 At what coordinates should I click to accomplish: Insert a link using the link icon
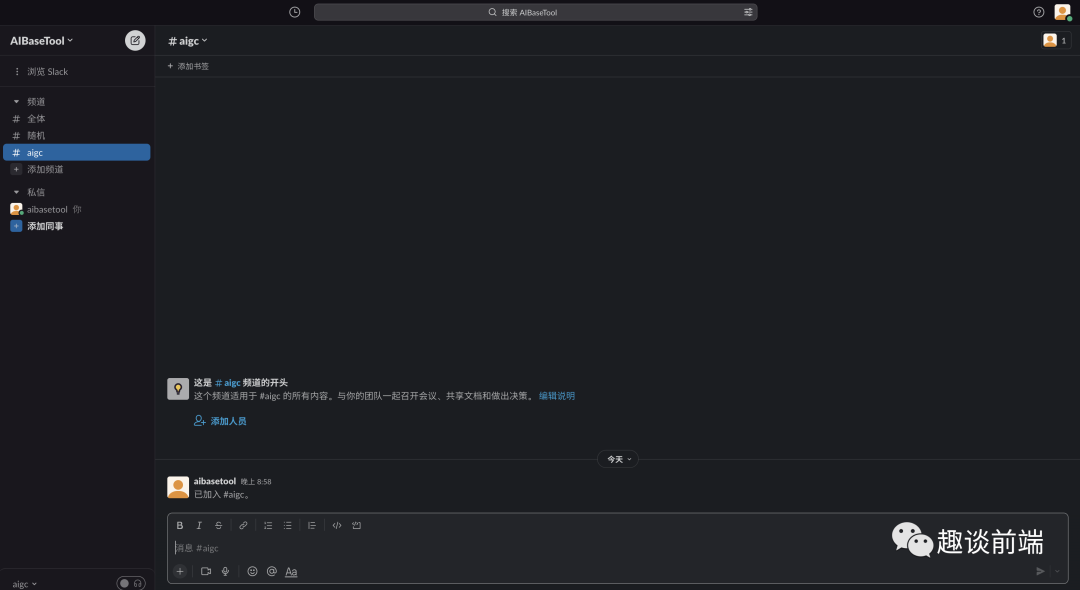click(x=243, y=525)
